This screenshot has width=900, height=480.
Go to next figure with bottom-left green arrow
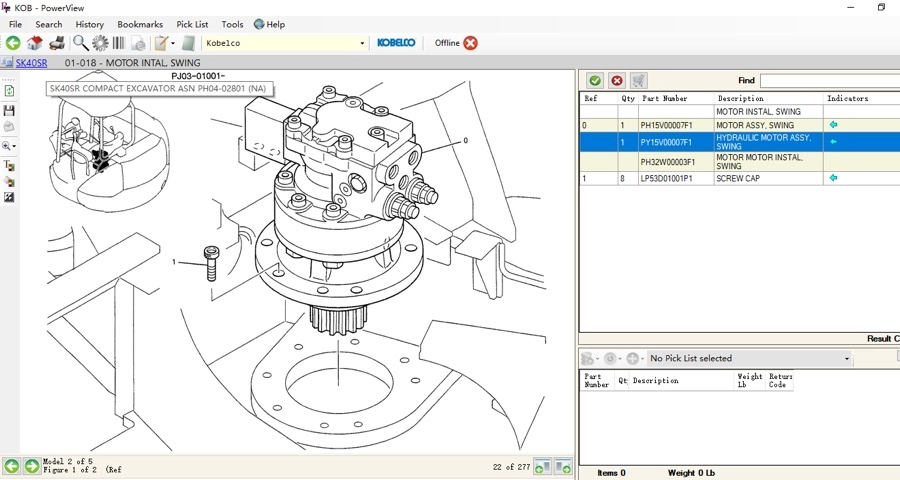pyautogui.click(x=32, y=466)
